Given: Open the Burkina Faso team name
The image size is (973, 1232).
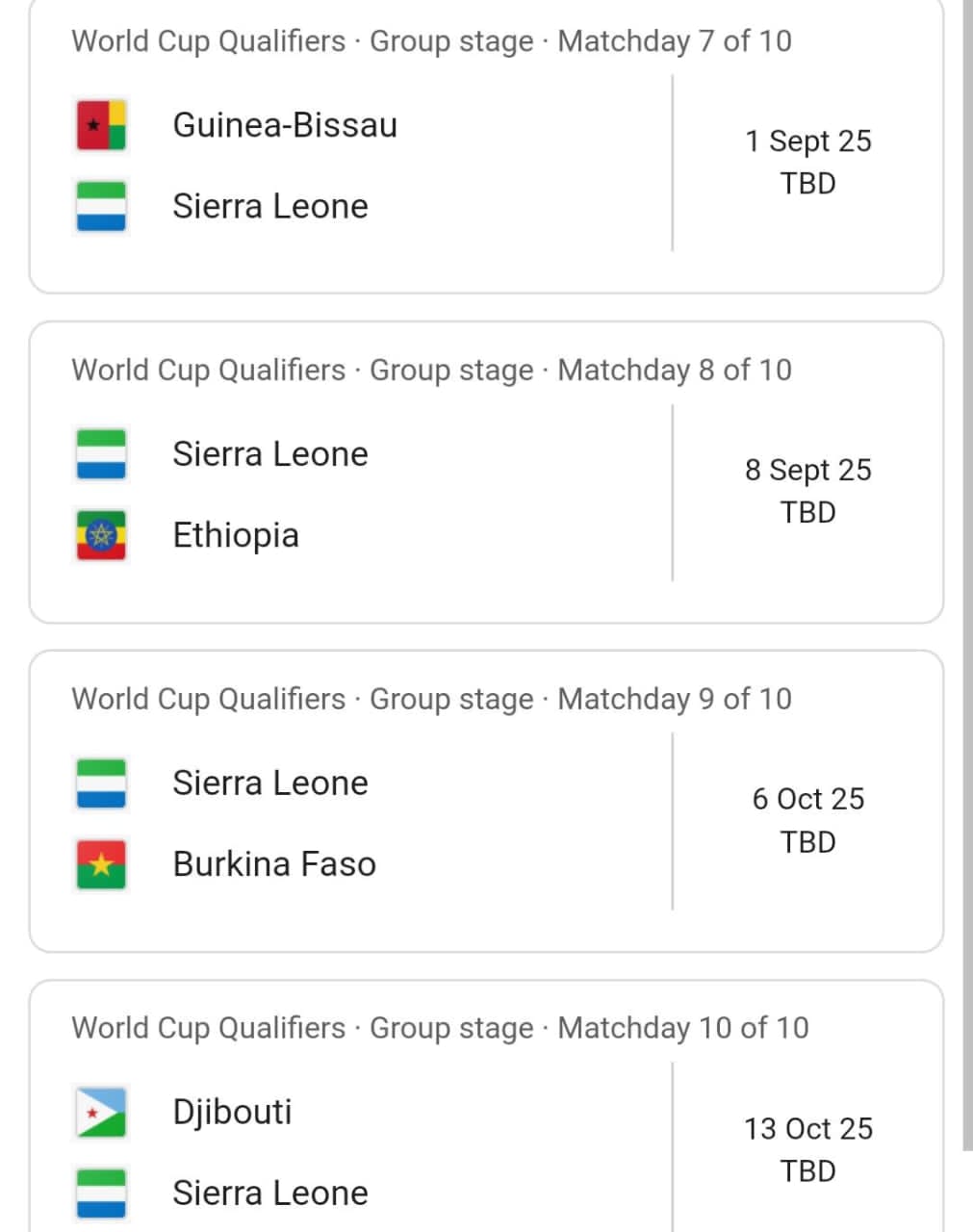Looking at the screenshot, I should [274, 864].
